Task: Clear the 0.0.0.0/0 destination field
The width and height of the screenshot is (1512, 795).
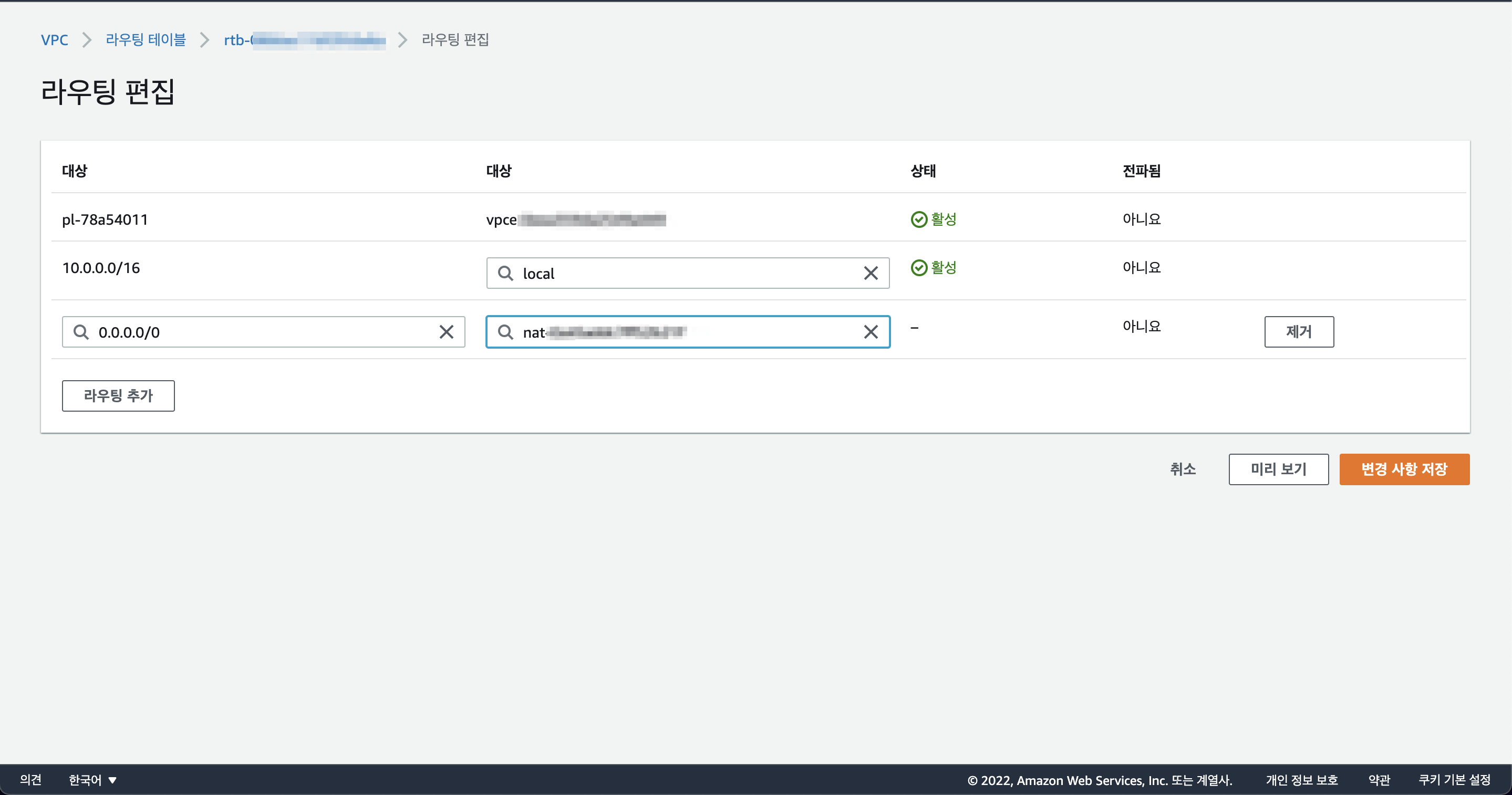Action: point(446,332)
